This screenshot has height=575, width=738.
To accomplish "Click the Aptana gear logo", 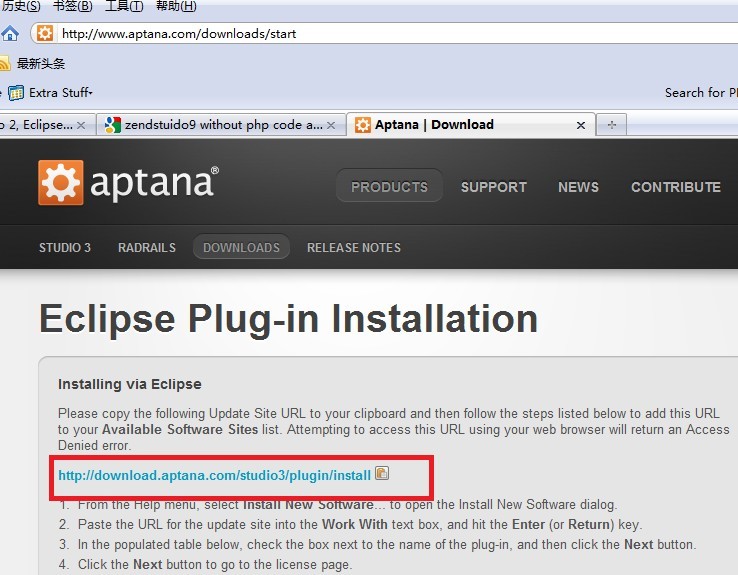I will 61,183.
